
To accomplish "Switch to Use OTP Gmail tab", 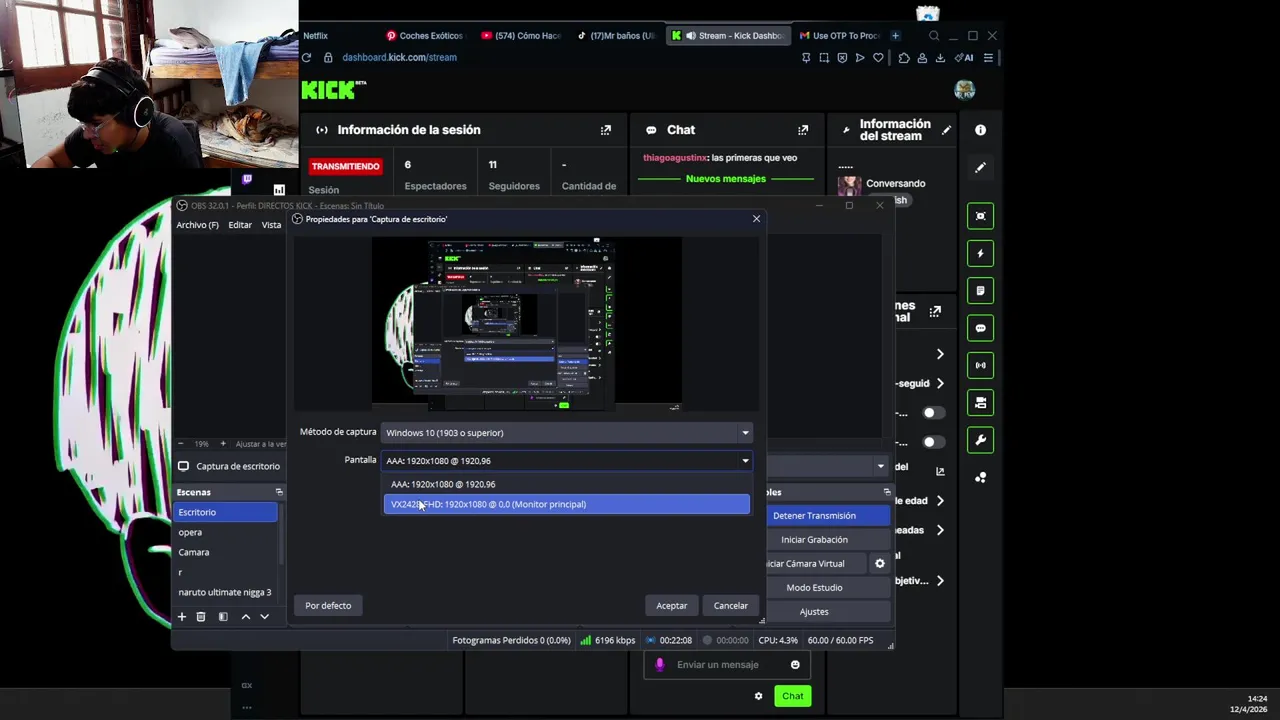I will (840, 36).
